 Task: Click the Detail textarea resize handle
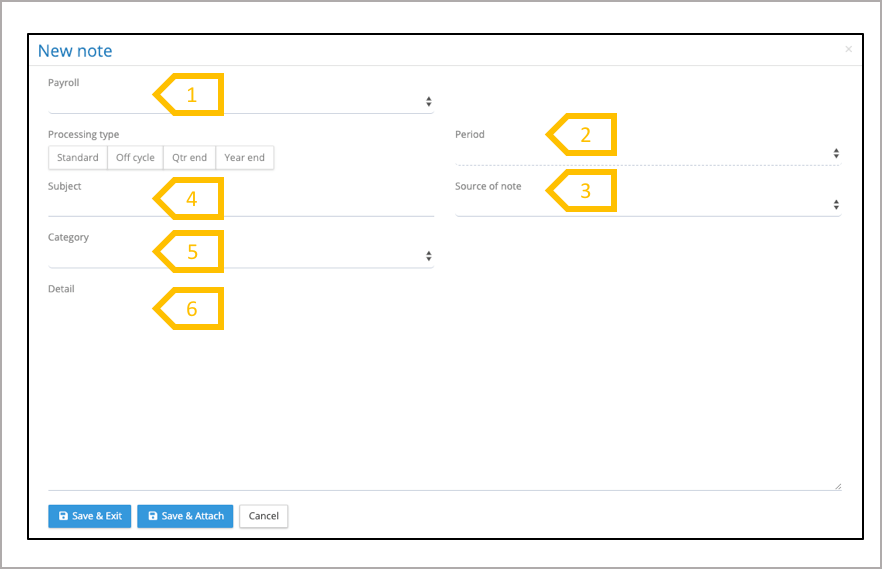(837, 486)
